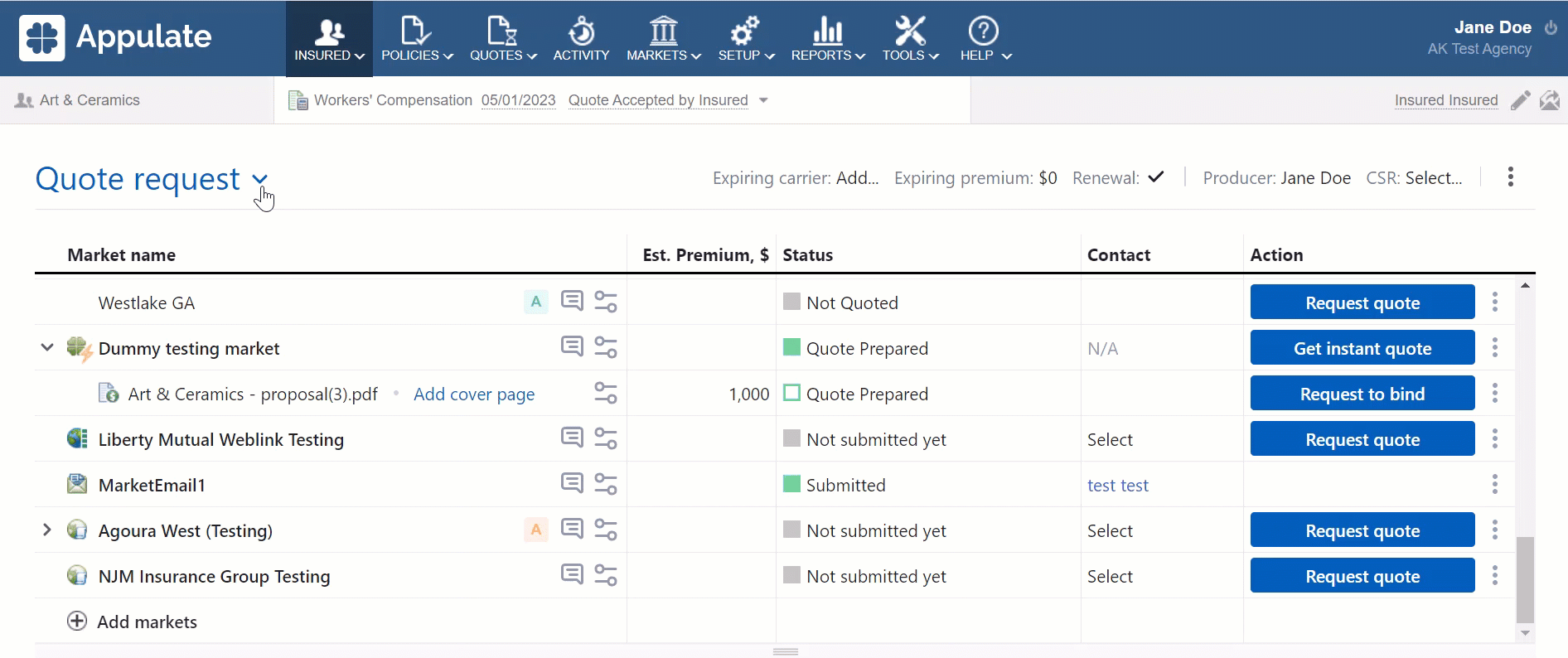This screenshot has height=658, width=1568.
Task: Click the pencil edit icon
Action: pyautogui.click(x=1520, y=100)
